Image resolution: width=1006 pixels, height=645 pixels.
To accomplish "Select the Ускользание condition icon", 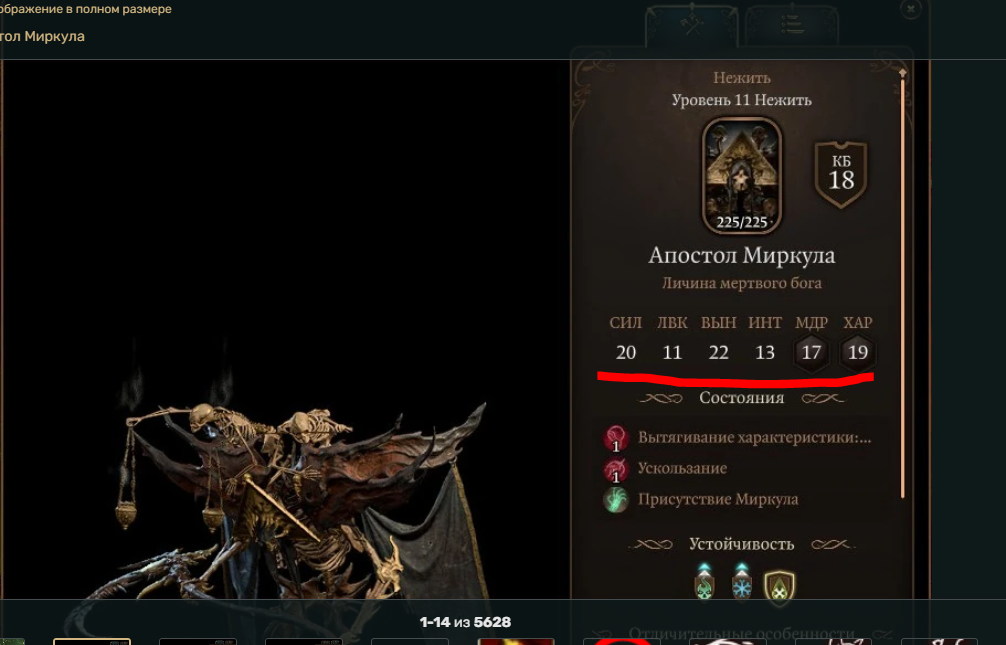I will click(616, 469).
